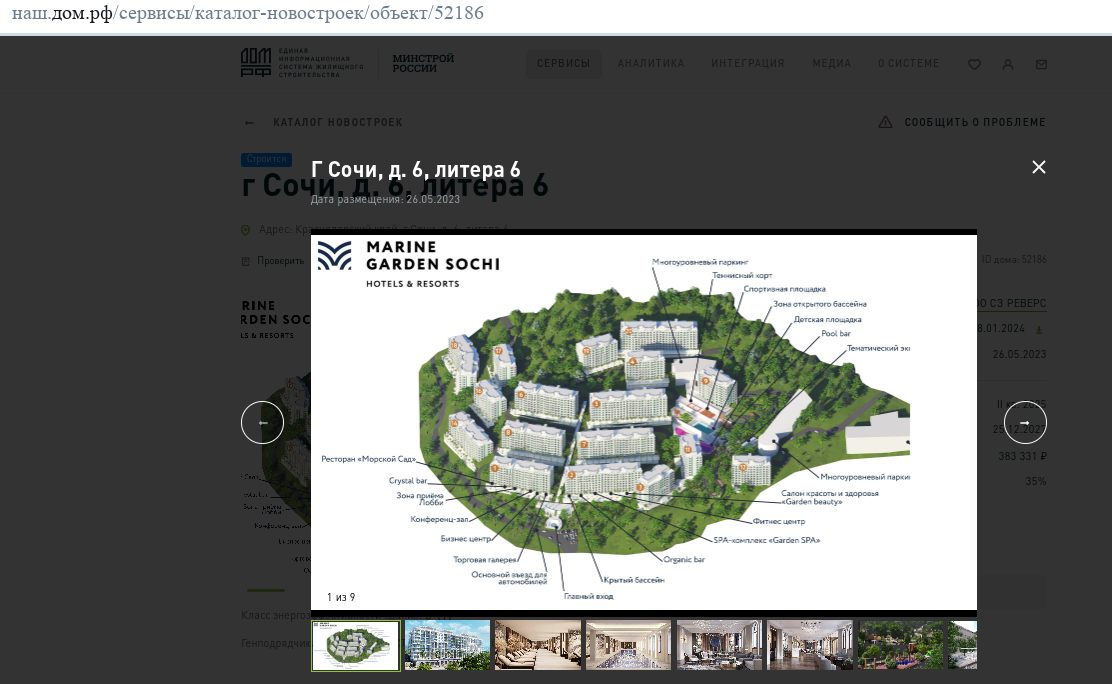This screenshot has height=684, width=1112.
Task: Click the СЗ РЕВЕРС developer link
Action: (1011, 303)
